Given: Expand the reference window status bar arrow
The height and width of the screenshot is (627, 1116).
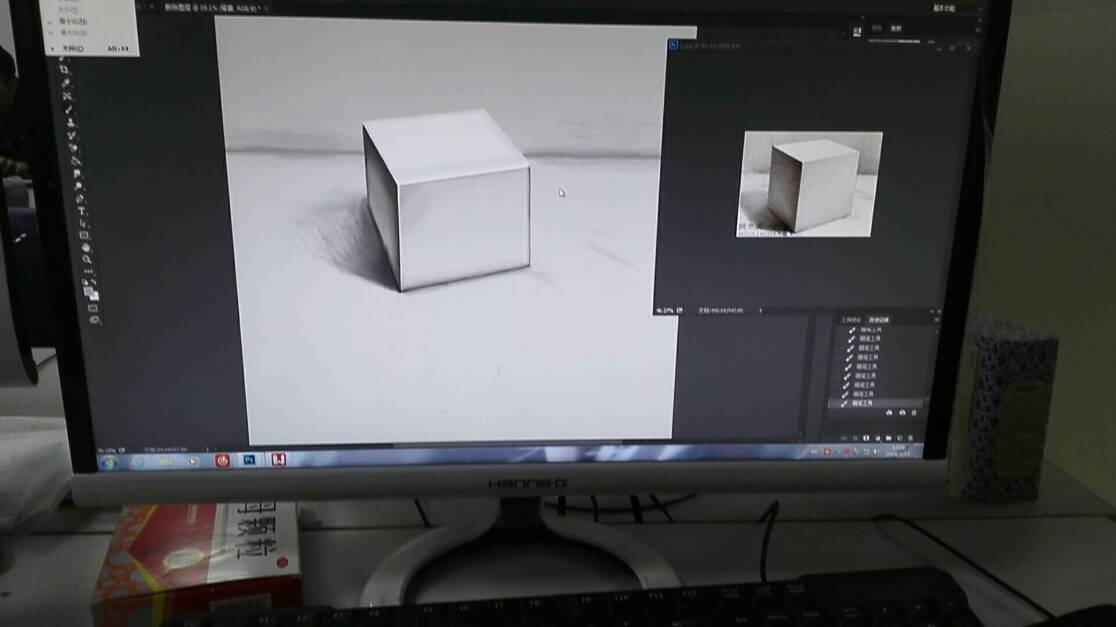Looking at the screenshot, I should click(760, 310).
